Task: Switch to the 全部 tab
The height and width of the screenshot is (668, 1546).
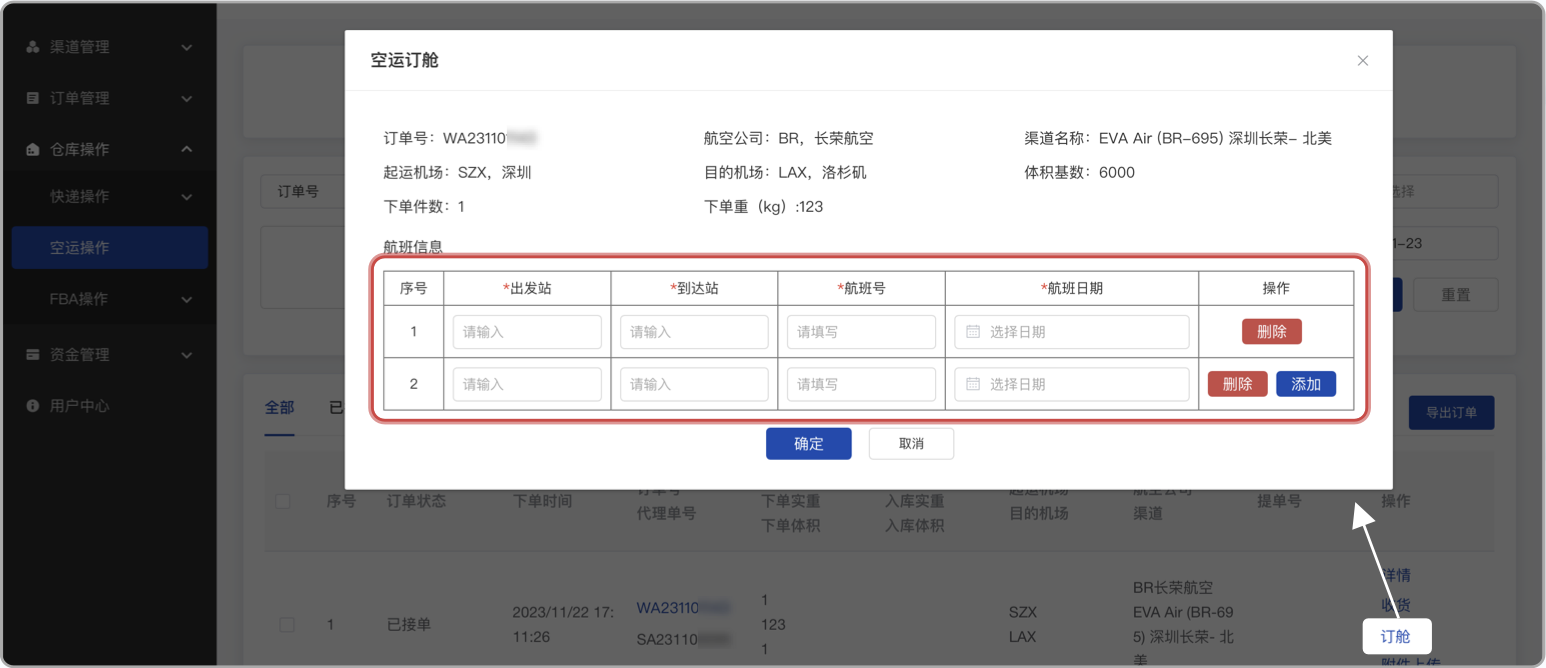Action: (279, 408)
